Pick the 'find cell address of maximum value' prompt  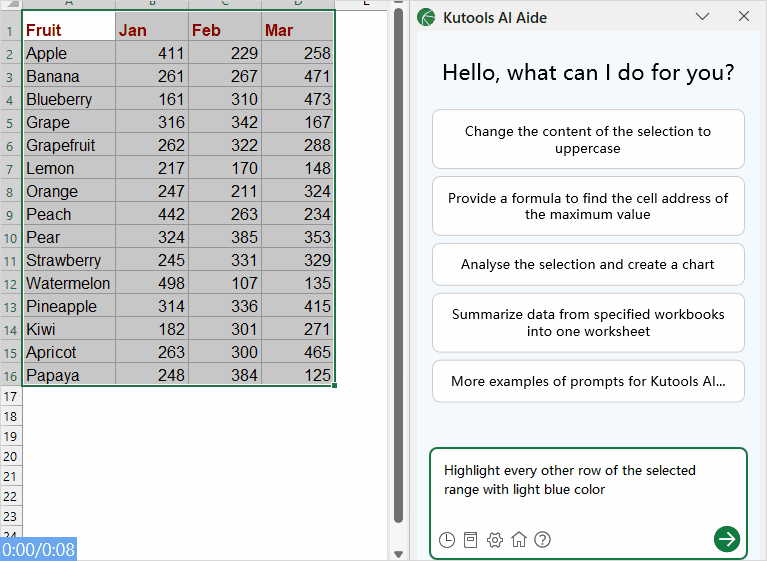click(x=588, y=206)
